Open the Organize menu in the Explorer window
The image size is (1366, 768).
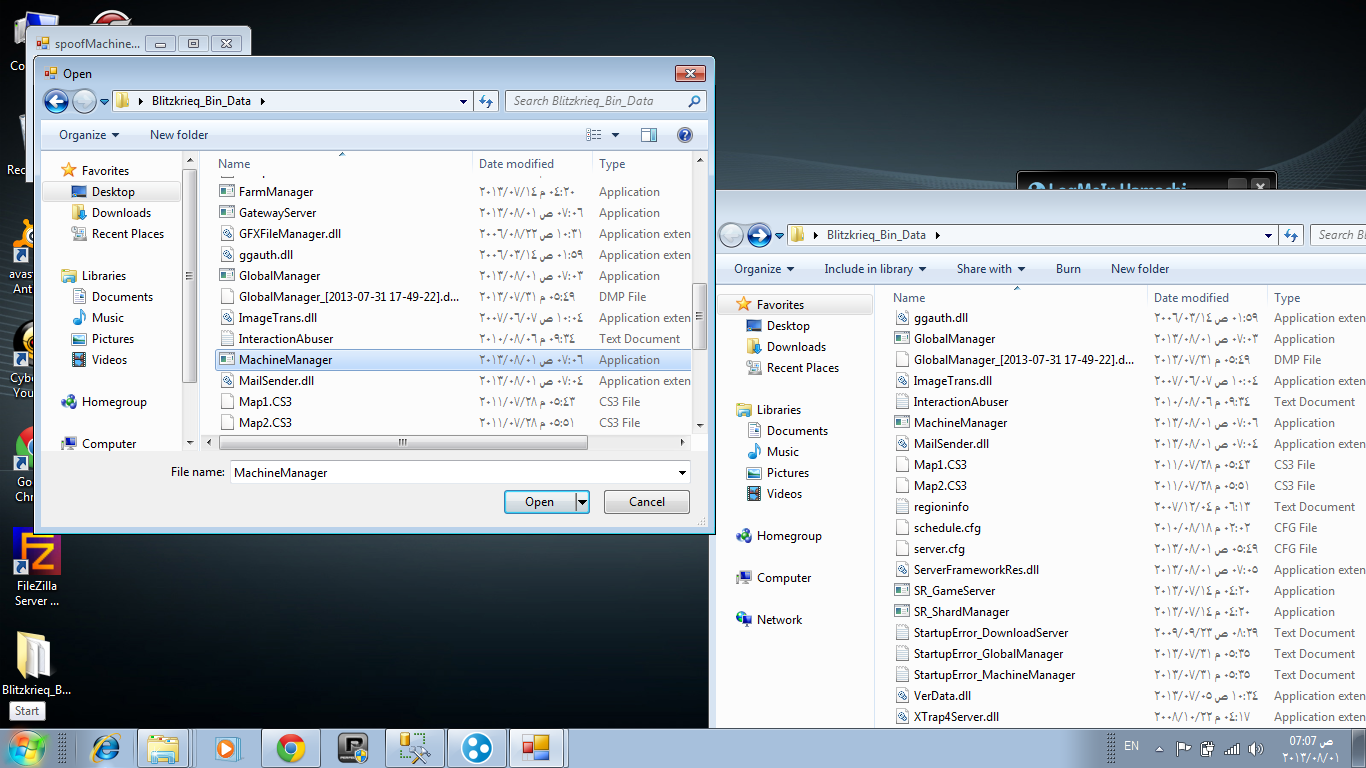[764, 269]
